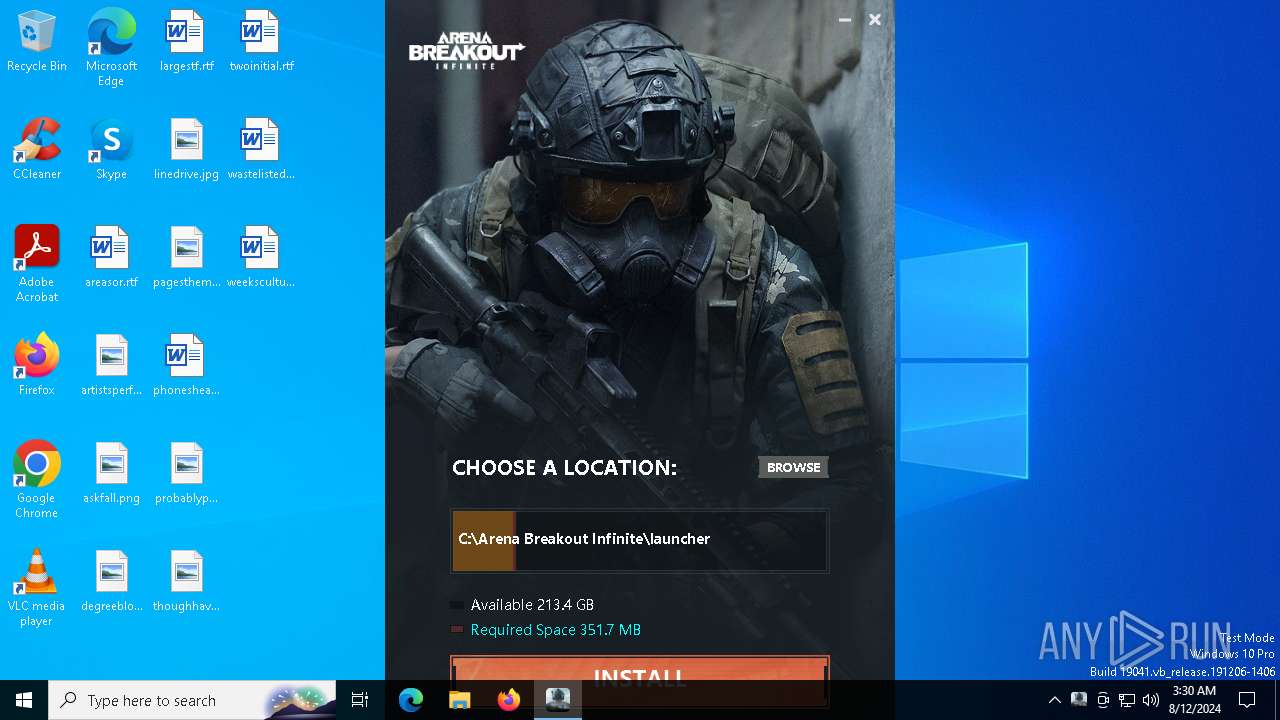Click 'CHOOSE A LOCATION:' heading
The width and height of the screenshot is (1280, 720).
[564, 468]
